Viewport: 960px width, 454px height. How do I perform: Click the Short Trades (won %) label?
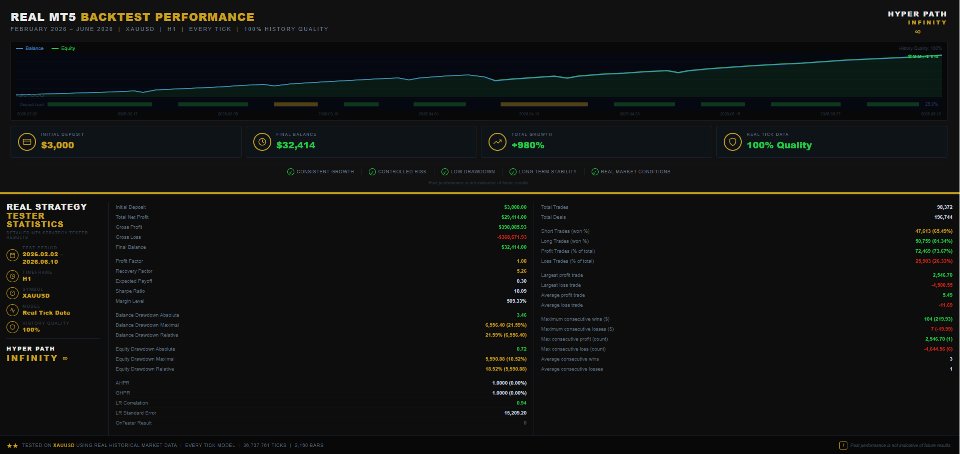(x=565, y=231)
